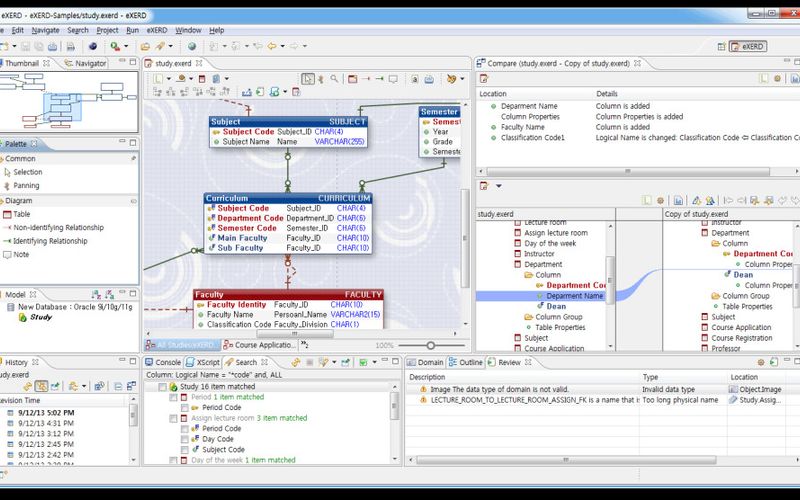Click the first auto-layout icon in diagram toolbar's second row
Viewport: 800px width, 500px height.
157,92
